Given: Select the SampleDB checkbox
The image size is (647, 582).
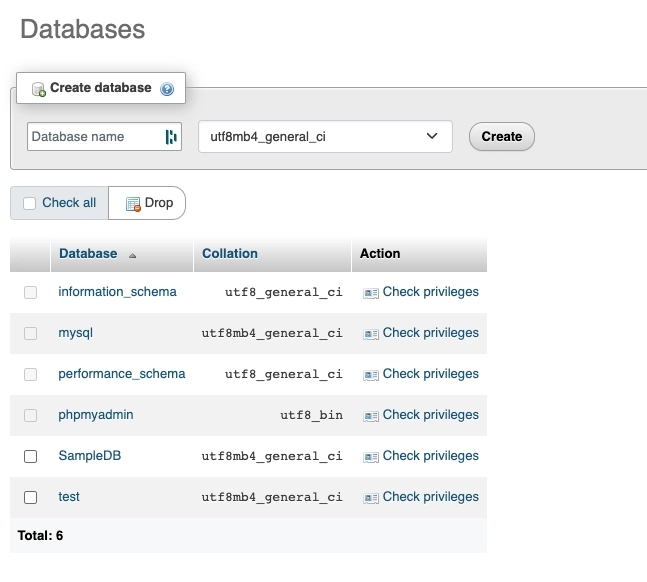Looking at the screenshot, I should (31, 457).
